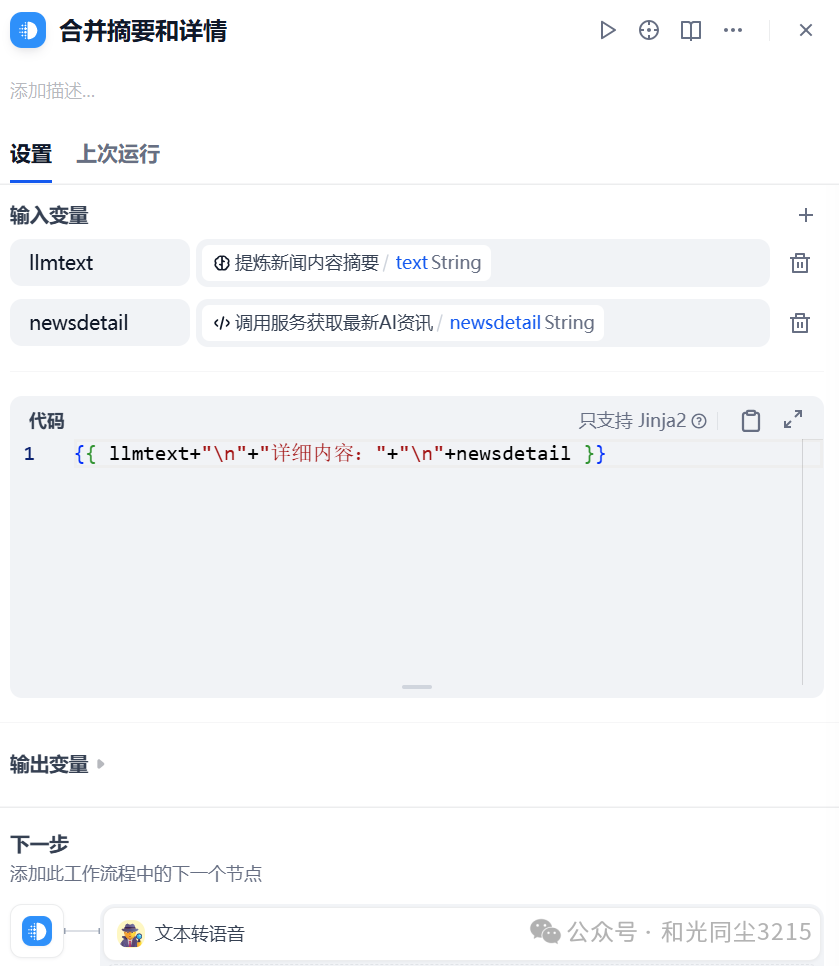
Task: Click the blue node icon in 下一步 section
Action: pos(37,931)
